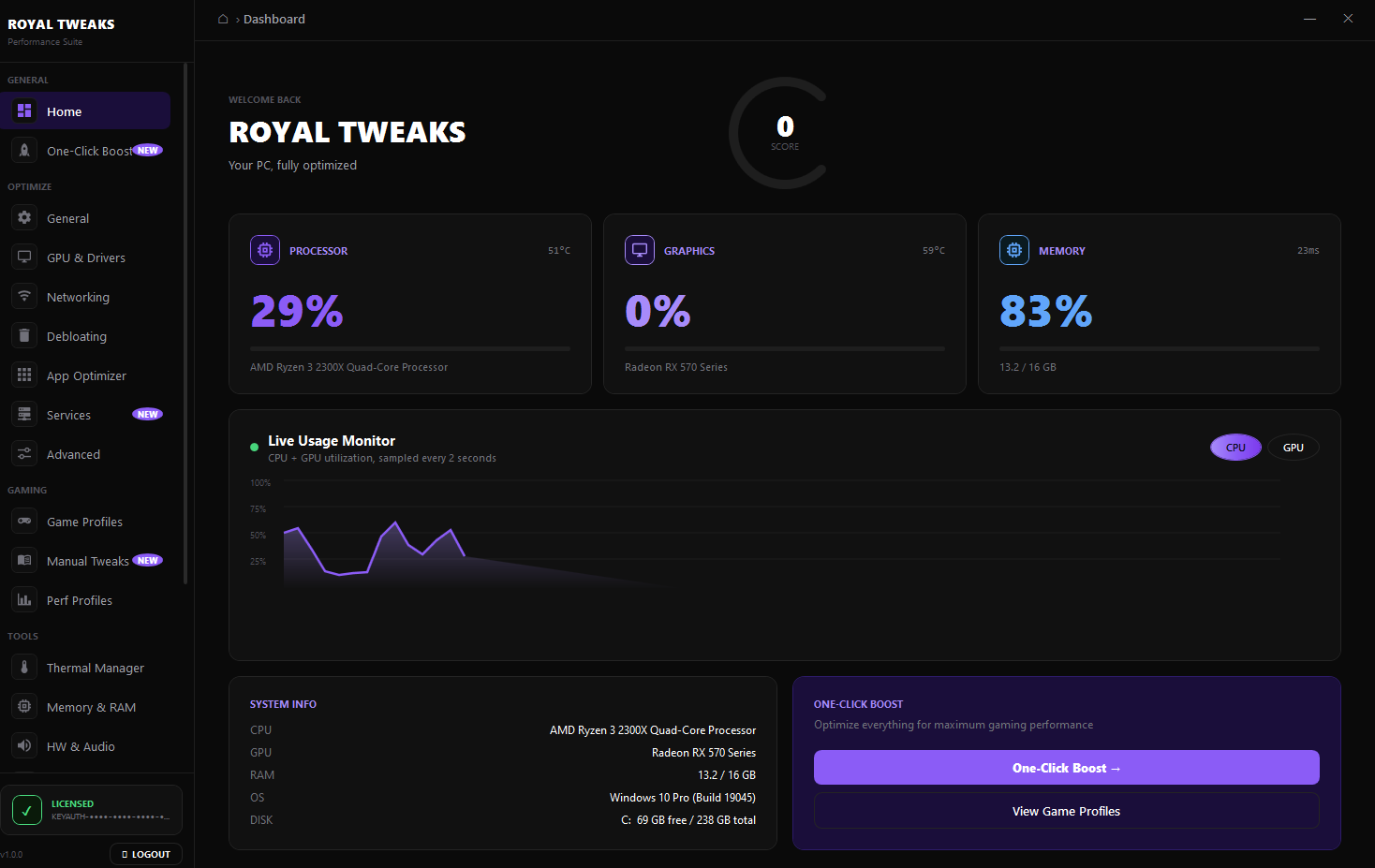Click the One-Click Boost rocket icon
Screen dimensions: 1375x868
(24, 150)
